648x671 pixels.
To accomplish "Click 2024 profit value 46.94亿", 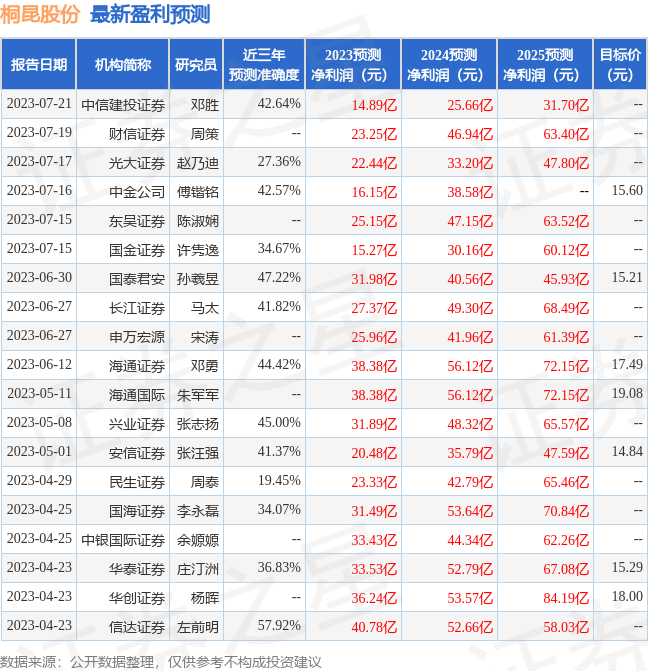I will [x=470, y=134].
